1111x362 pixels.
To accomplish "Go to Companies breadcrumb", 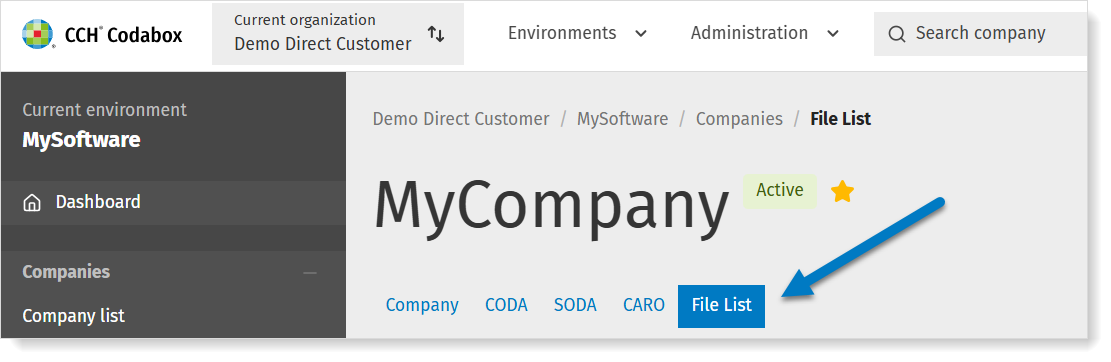I will tap(739, 119).
